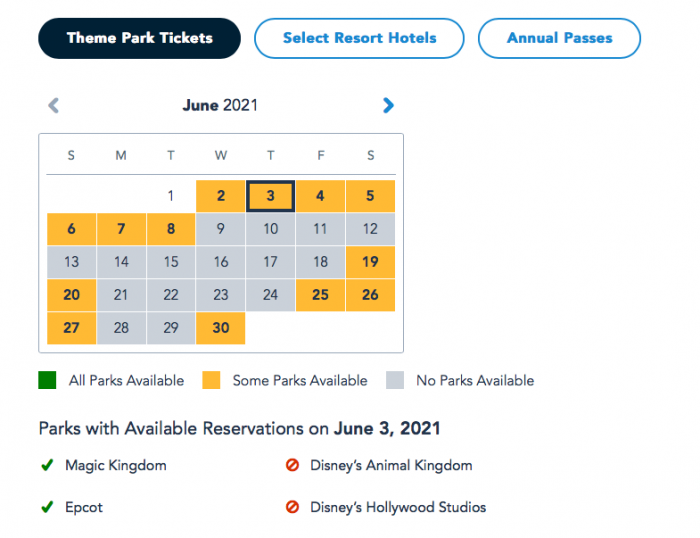Click unavailable icon beside Disney's Hollywood Studios
Screen dimensions: 700x538
tap(293, 507)
